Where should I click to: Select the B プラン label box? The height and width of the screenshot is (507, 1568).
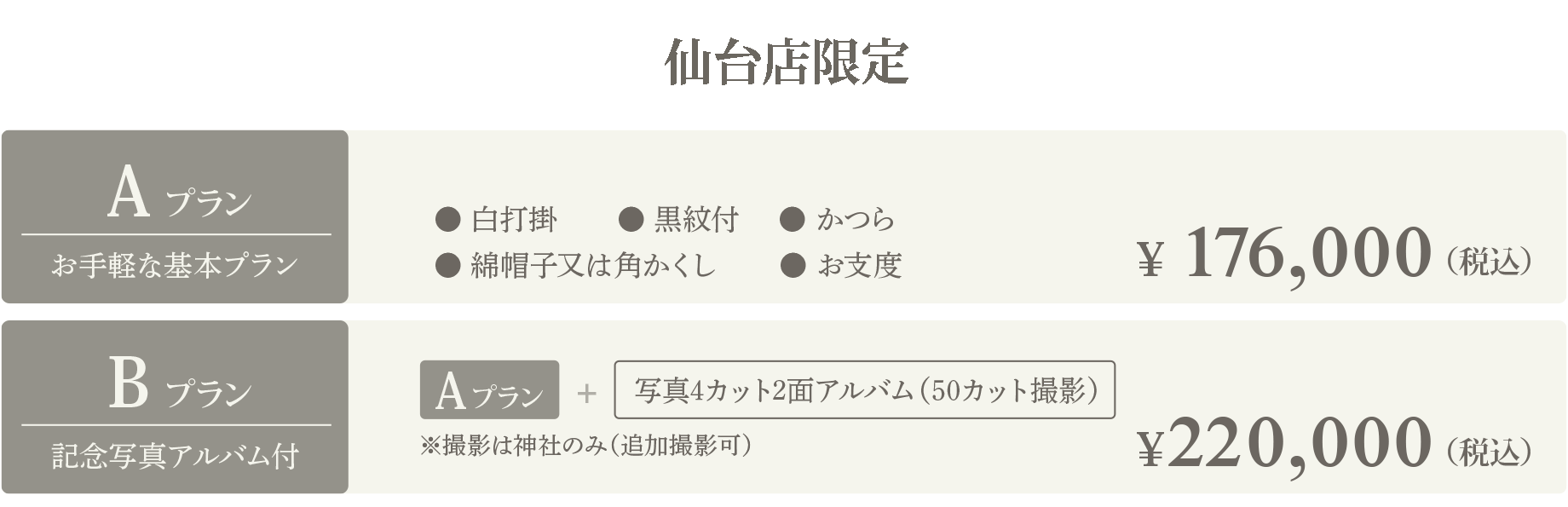coord(175,406)
